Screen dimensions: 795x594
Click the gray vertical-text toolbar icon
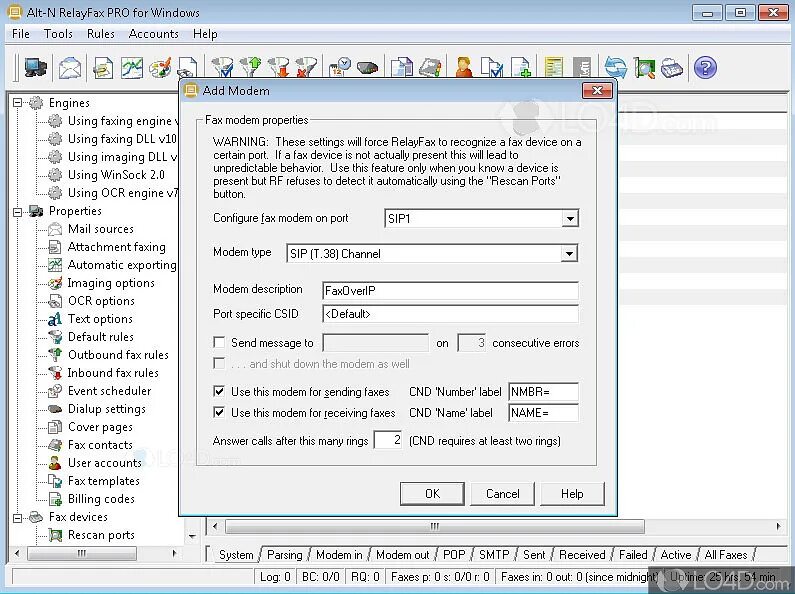582,67
